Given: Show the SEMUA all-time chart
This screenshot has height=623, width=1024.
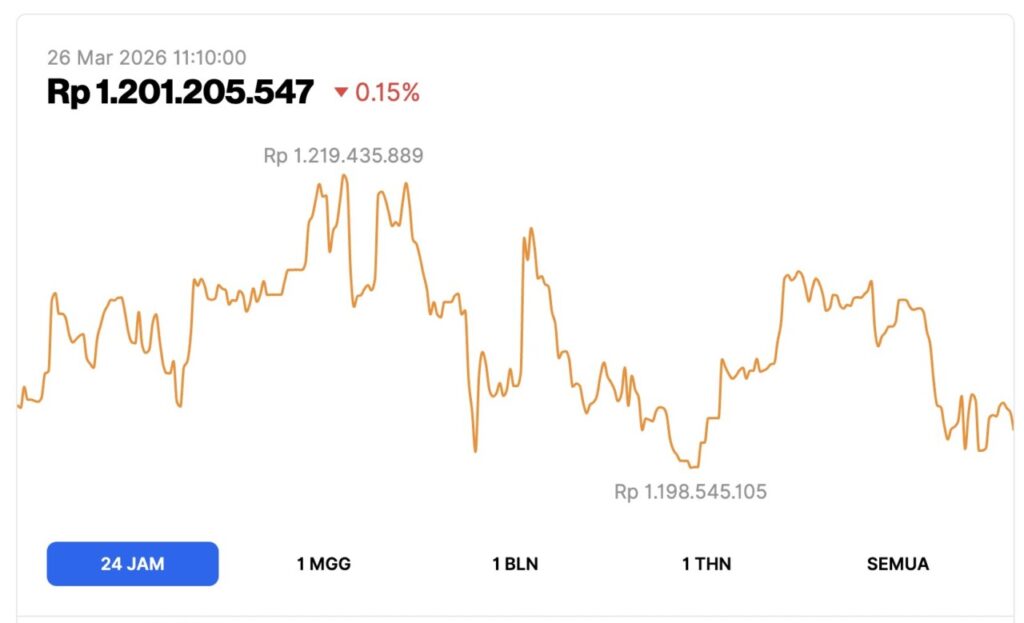Looking at the screenshot, I should [897, 563].
